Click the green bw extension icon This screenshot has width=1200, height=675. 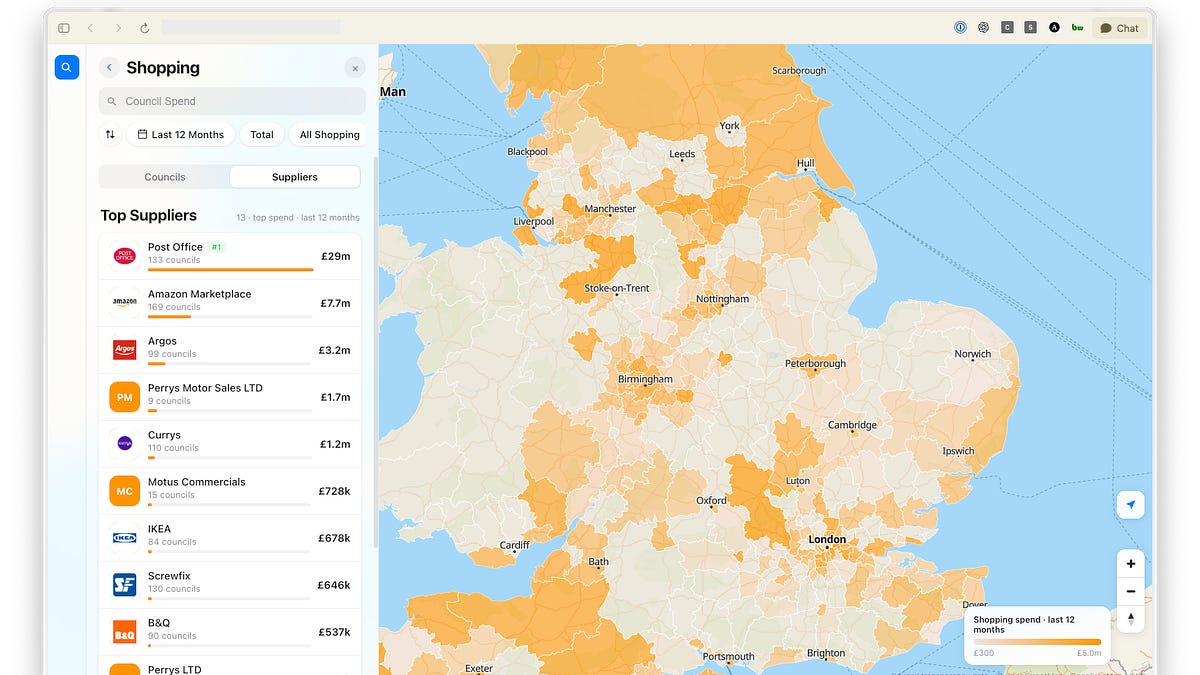(x=1077, y=28)
